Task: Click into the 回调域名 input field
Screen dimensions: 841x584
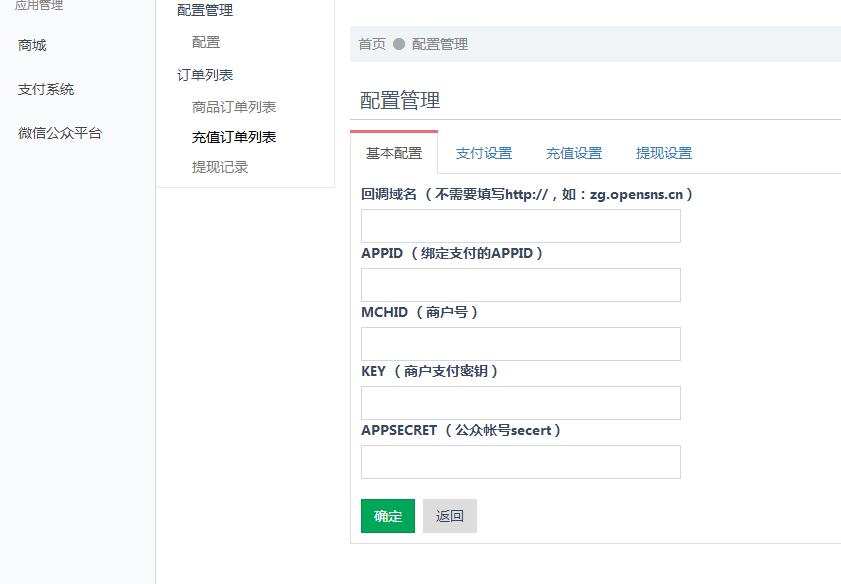Action: click(x=519, y=225)
